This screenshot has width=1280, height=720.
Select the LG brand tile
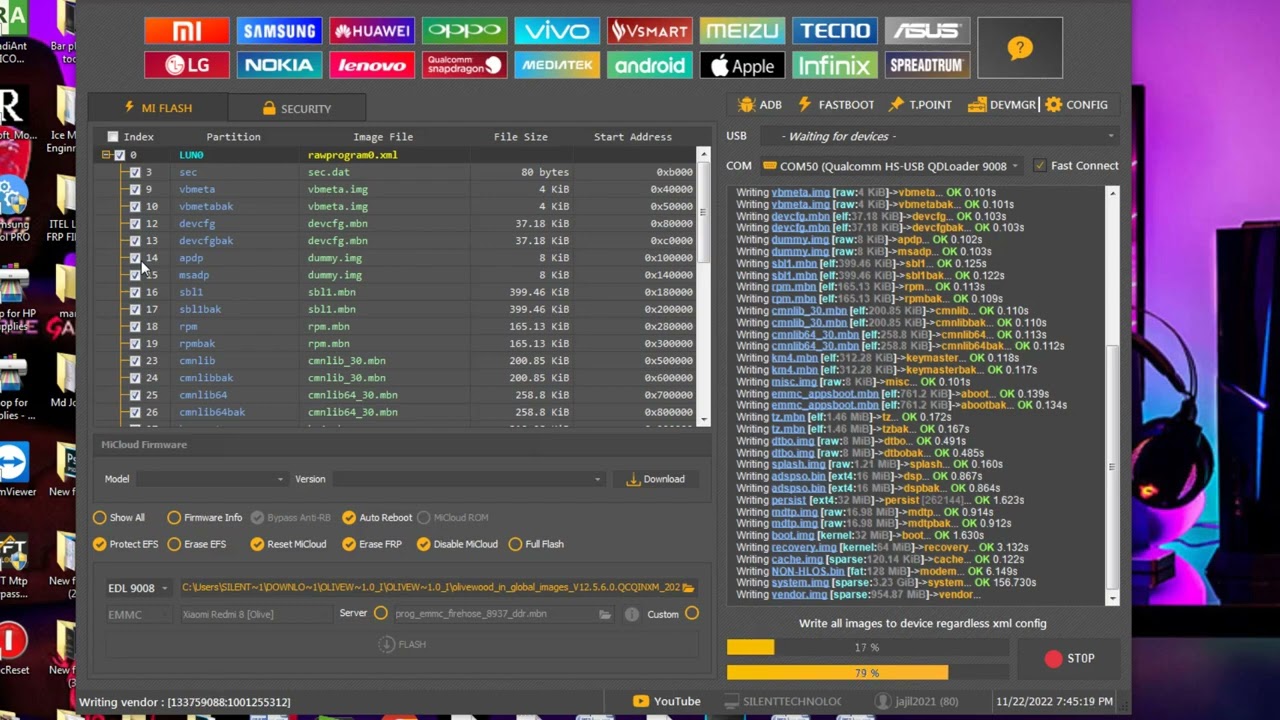click(186, 65)
